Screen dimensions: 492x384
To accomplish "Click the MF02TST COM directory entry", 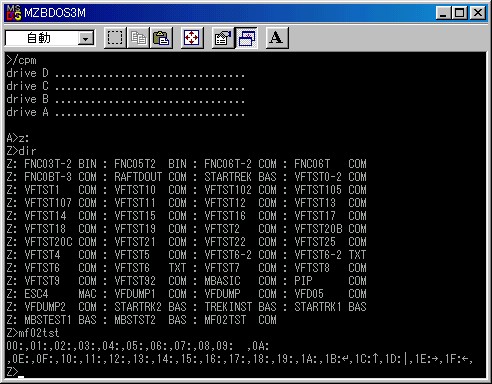I will (x=240, y=320).
